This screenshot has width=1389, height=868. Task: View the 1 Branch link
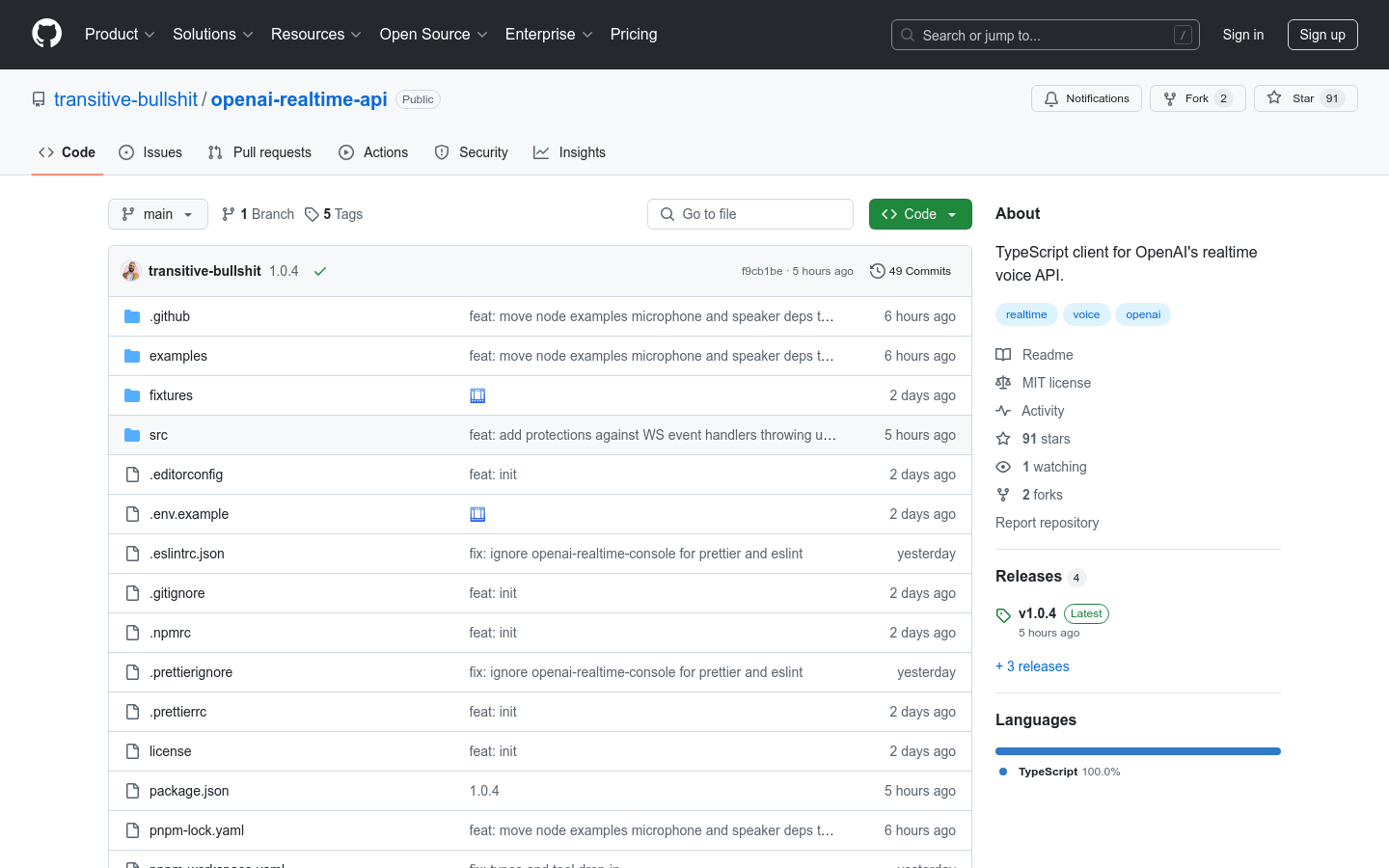click(x=258, y=214)
